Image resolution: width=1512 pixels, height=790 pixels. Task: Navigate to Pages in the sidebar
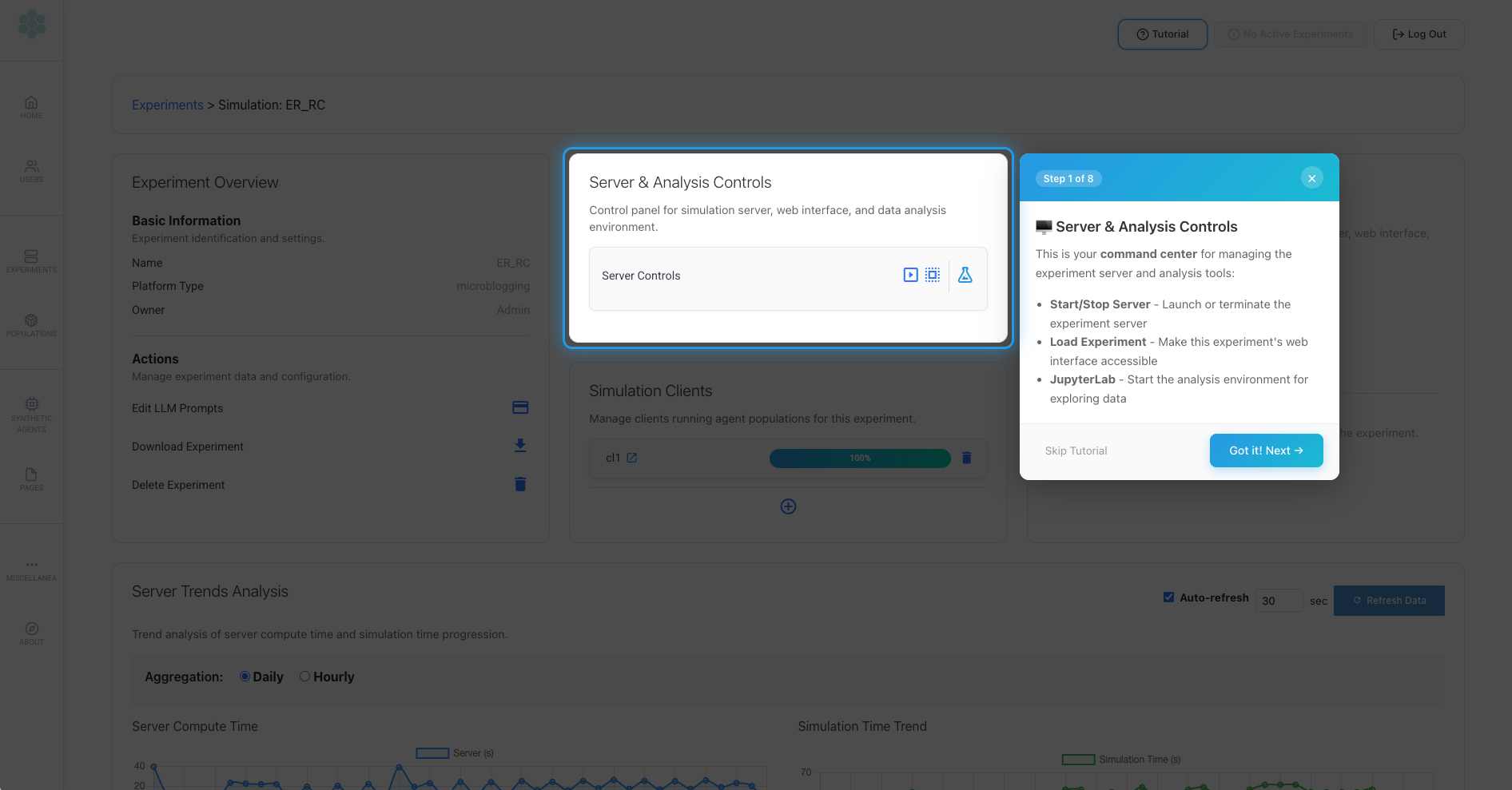pyautogui.click(x=31, y=479)
